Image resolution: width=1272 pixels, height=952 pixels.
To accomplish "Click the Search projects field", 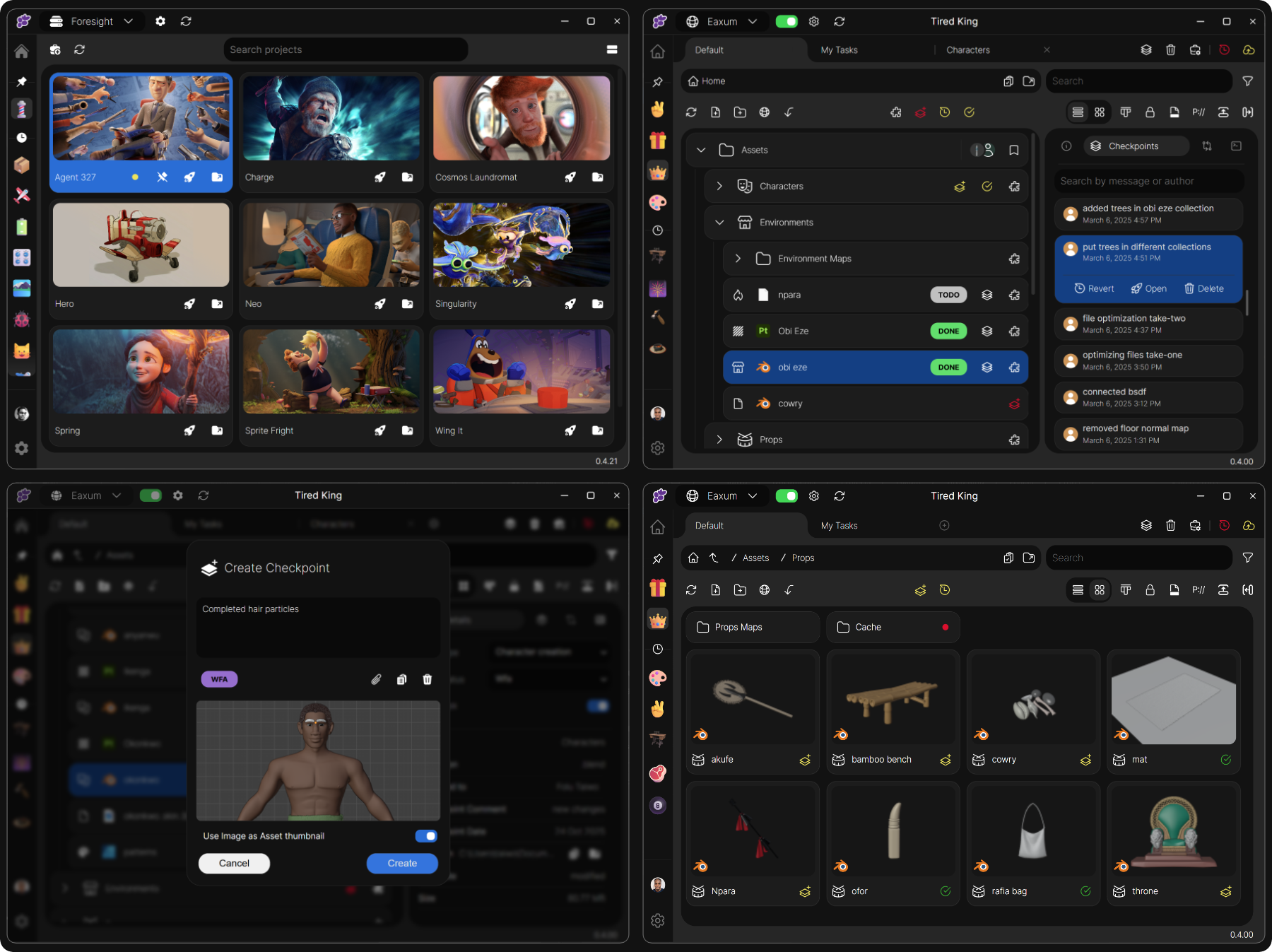I will (x=346, y=49).
